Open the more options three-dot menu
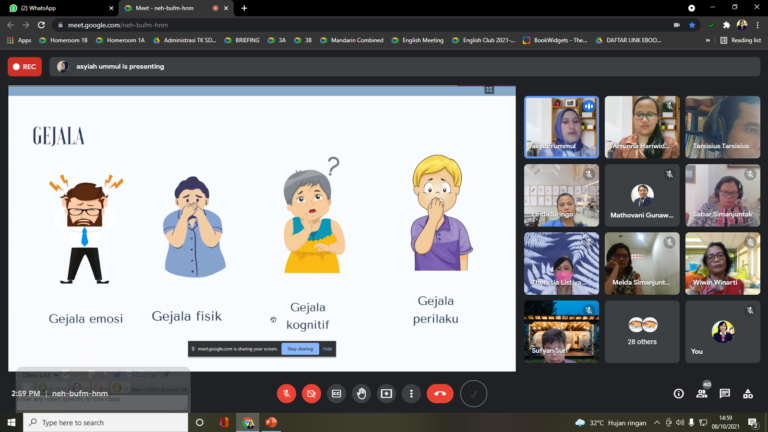 [410, 394]
